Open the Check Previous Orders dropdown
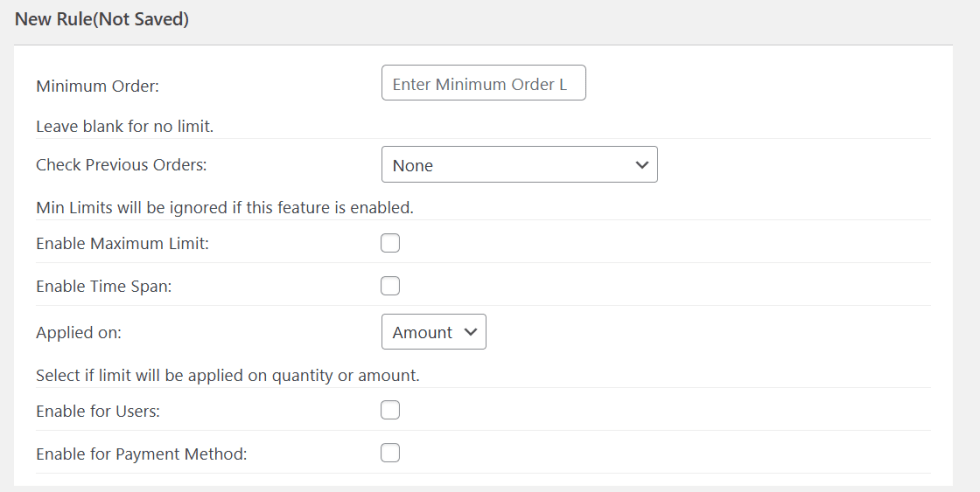Screen dimensions: 980x492 (x=518, y=165)
